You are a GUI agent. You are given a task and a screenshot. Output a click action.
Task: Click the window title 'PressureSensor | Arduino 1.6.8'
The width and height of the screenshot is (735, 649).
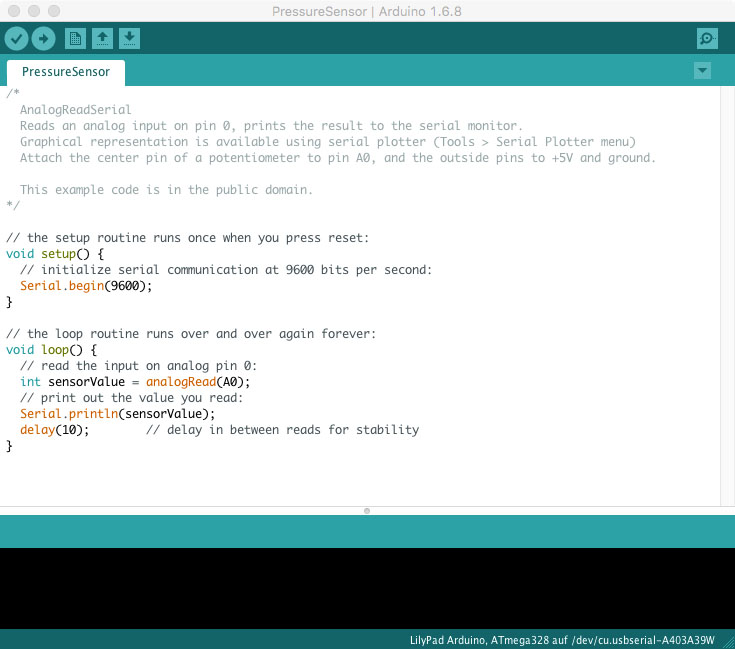(x=367, y=11)
